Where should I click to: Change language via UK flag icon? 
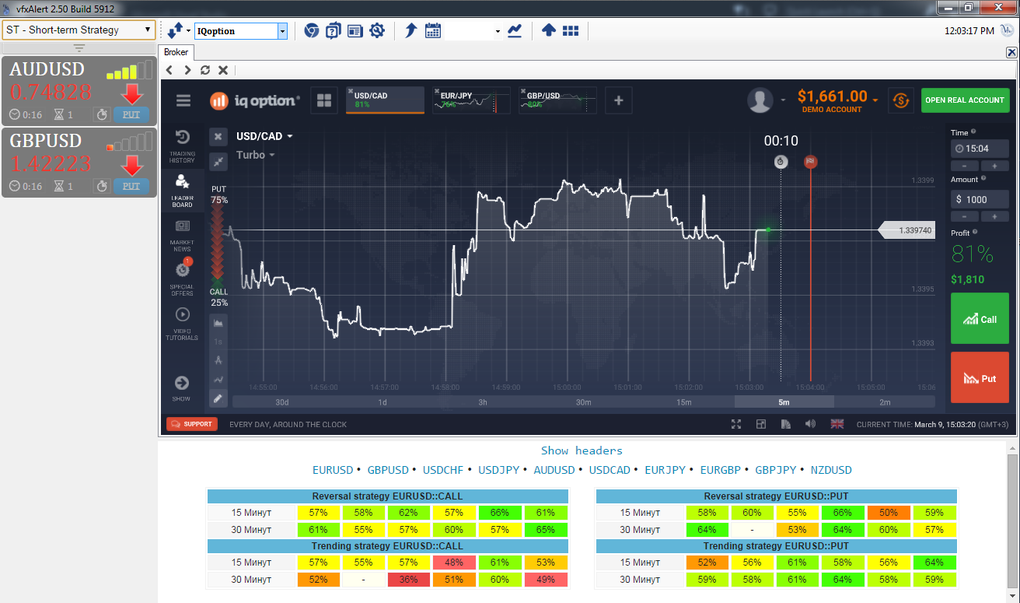(x=837, y=424)
